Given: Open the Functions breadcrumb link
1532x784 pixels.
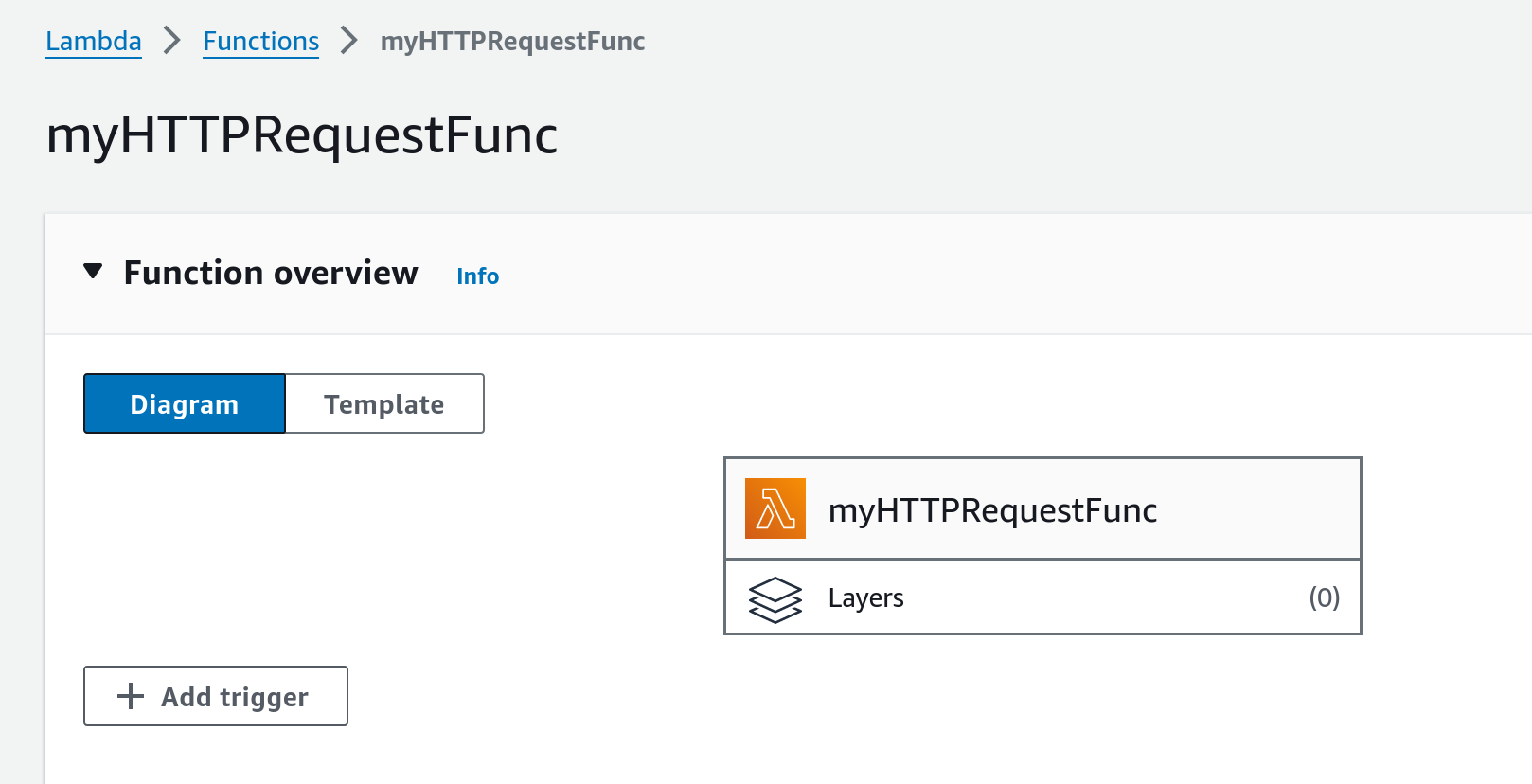Looking at the screenshot, I should [260, 42].
